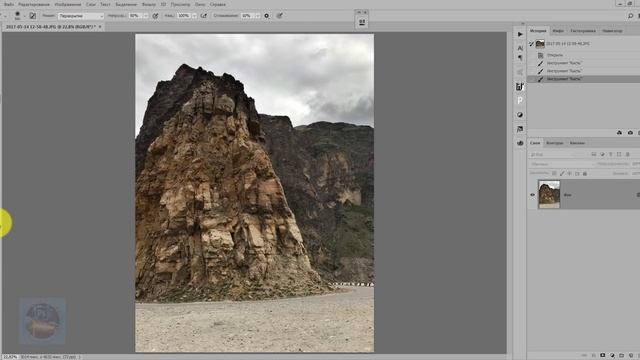This screenshot has width=640, height=360.
Task: Click the Фон layer thumbnail
Action: 549,195
